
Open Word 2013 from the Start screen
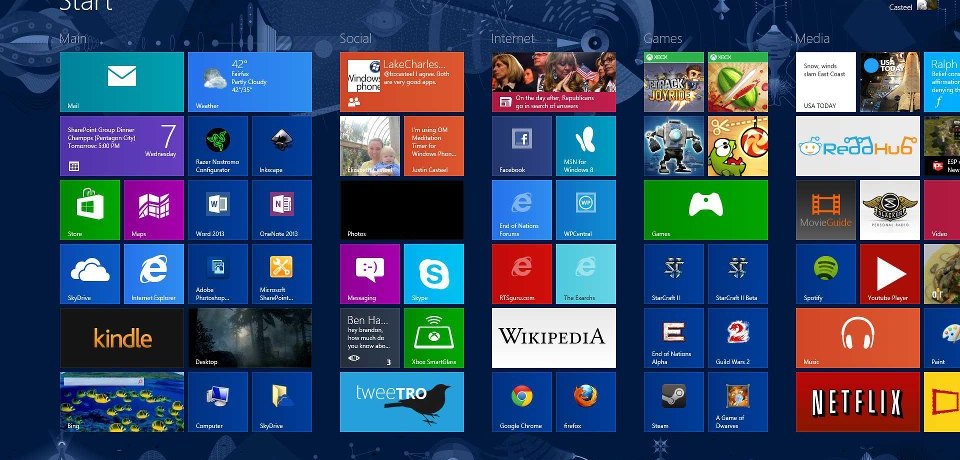217,210
